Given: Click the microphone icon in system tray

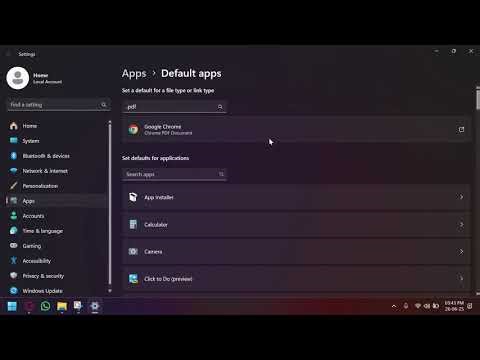Looking at the screenshot, I should (406, 306).
